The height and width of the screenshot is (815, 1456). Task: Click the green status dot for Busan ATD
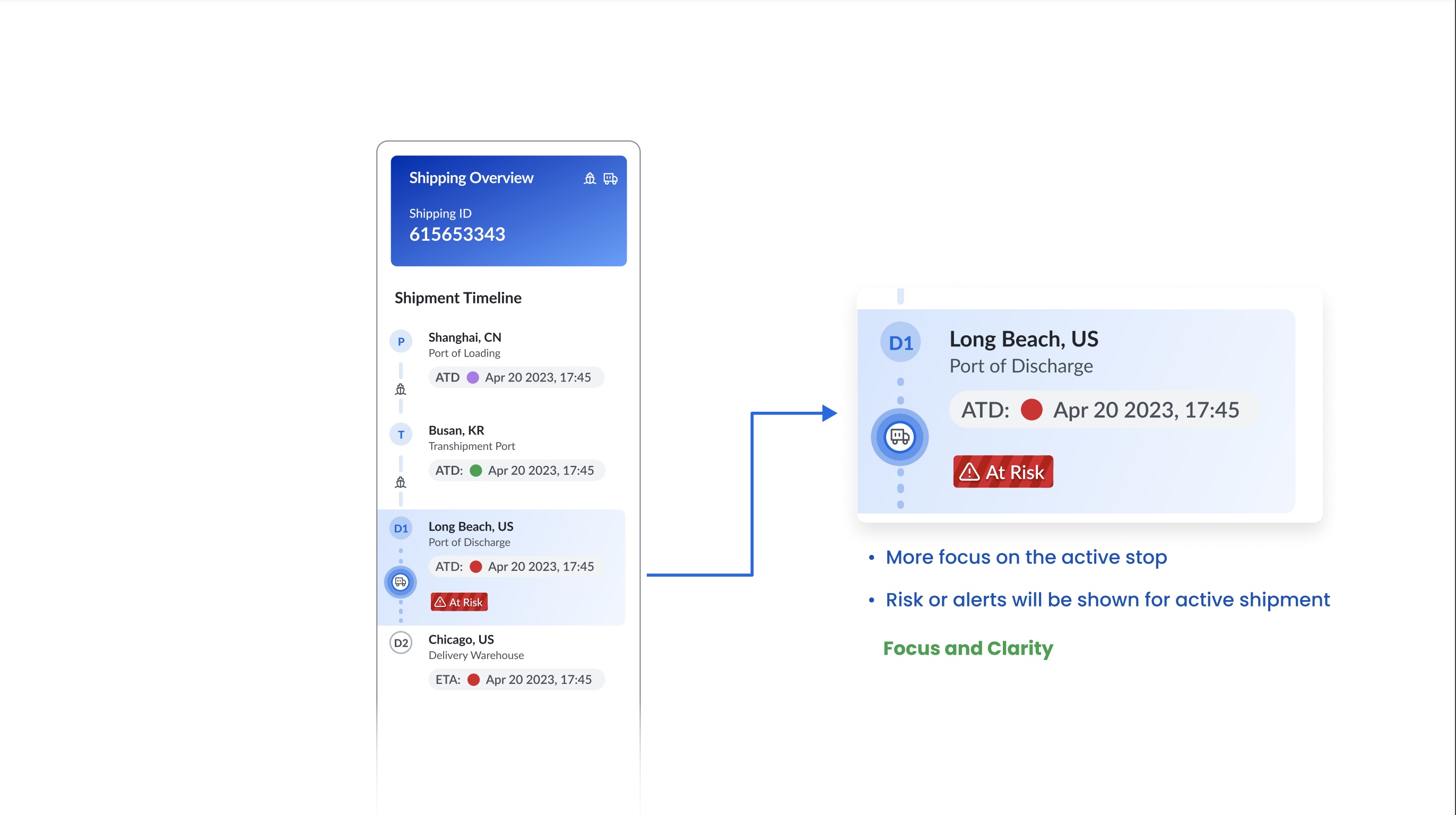click(x=476, y=470)
